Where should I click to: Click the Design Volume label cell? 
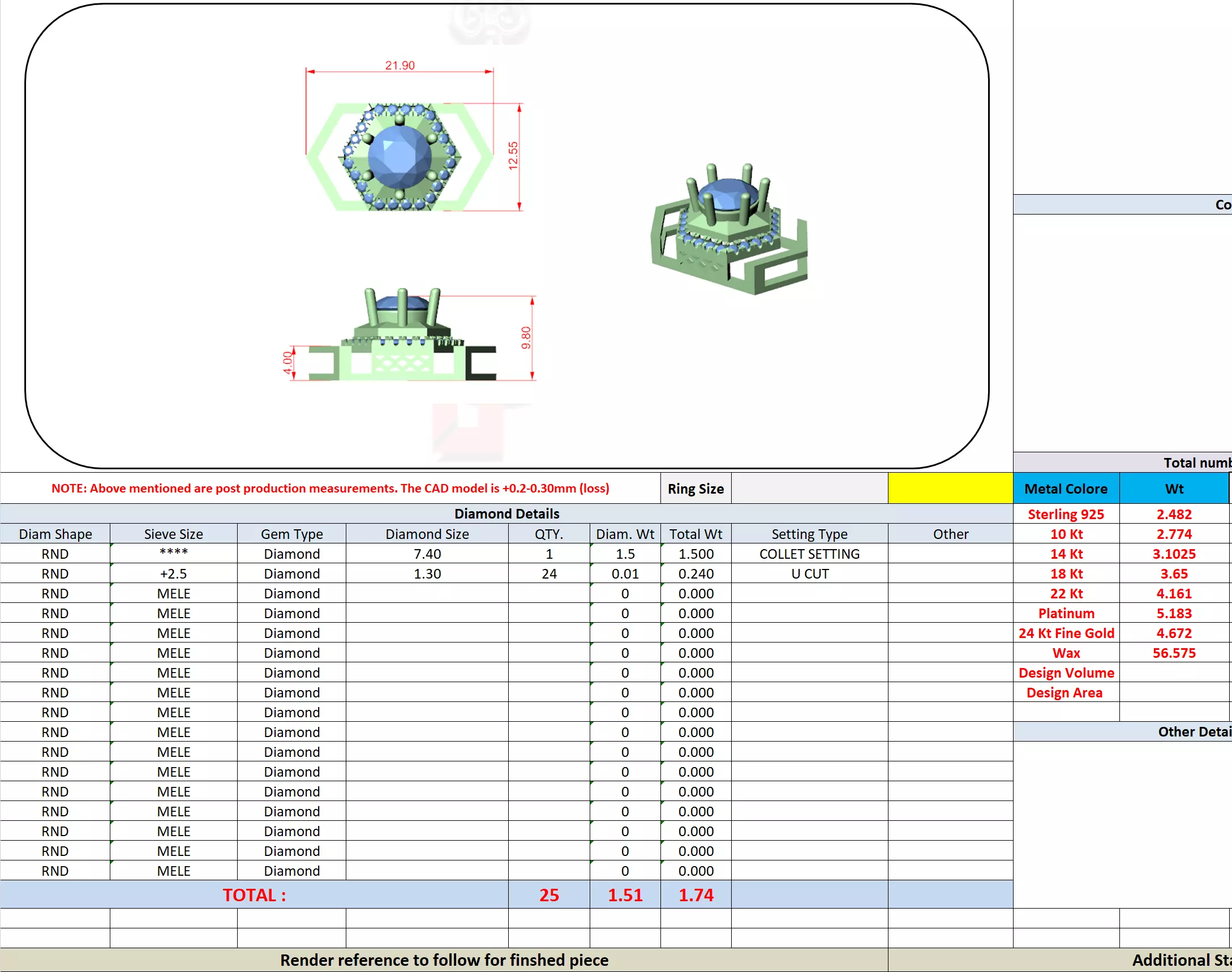[1066, 673]
